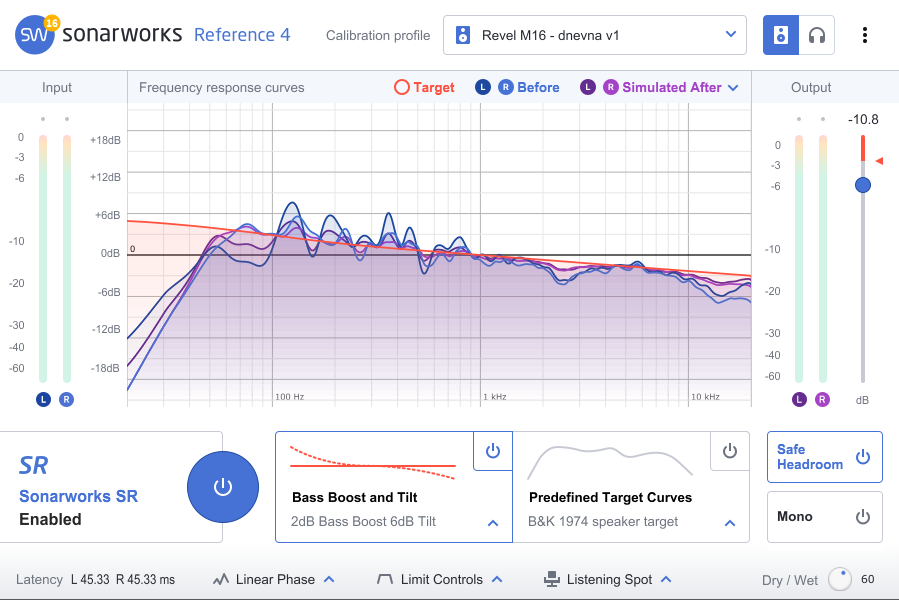The image size is (899, 600).
Task: Click the output level meter's left channel bar
Action: tap(799, 259)
